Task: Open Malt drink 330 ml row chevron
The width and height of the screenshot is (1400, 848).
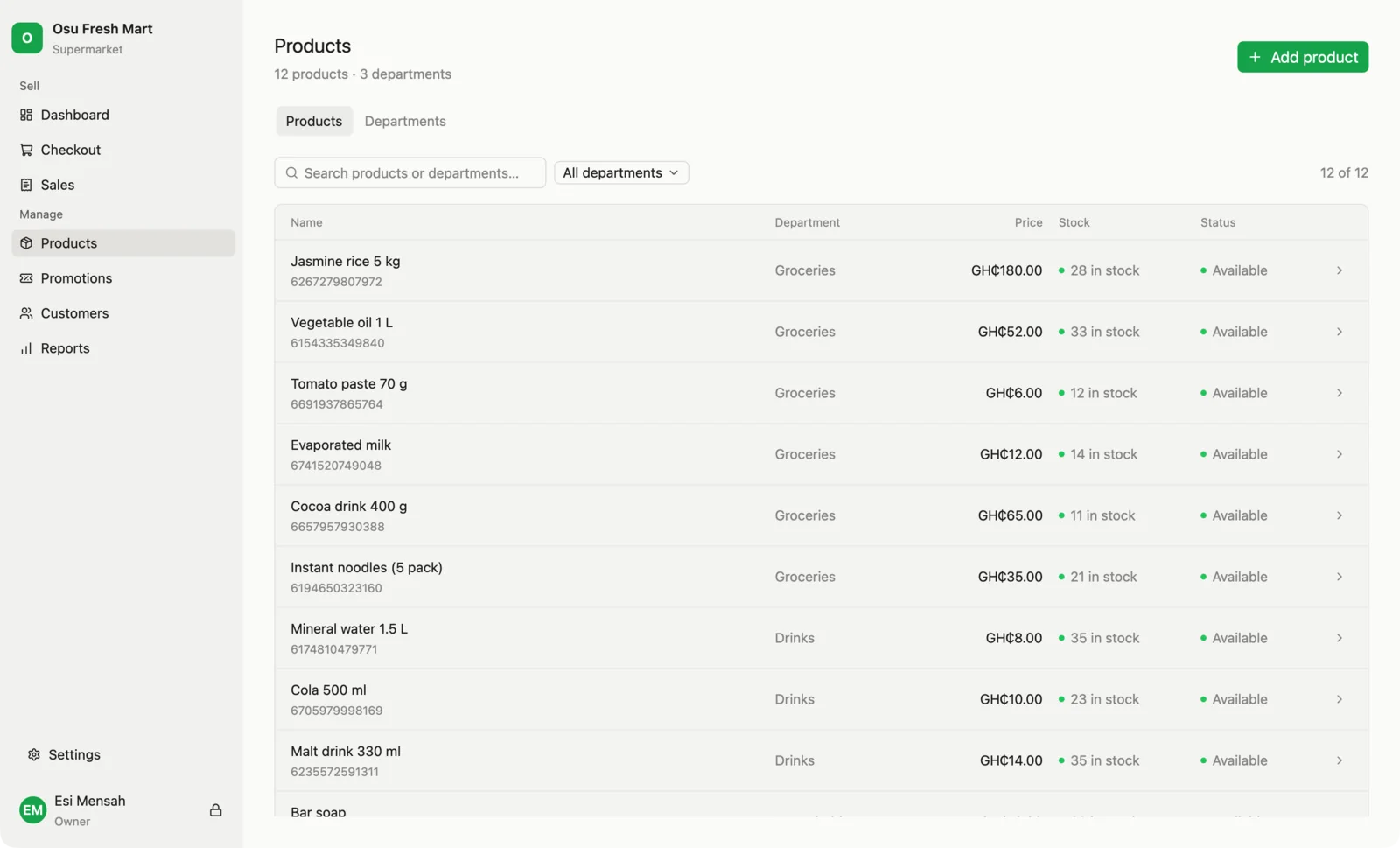Action: [x=1340, y=760]
